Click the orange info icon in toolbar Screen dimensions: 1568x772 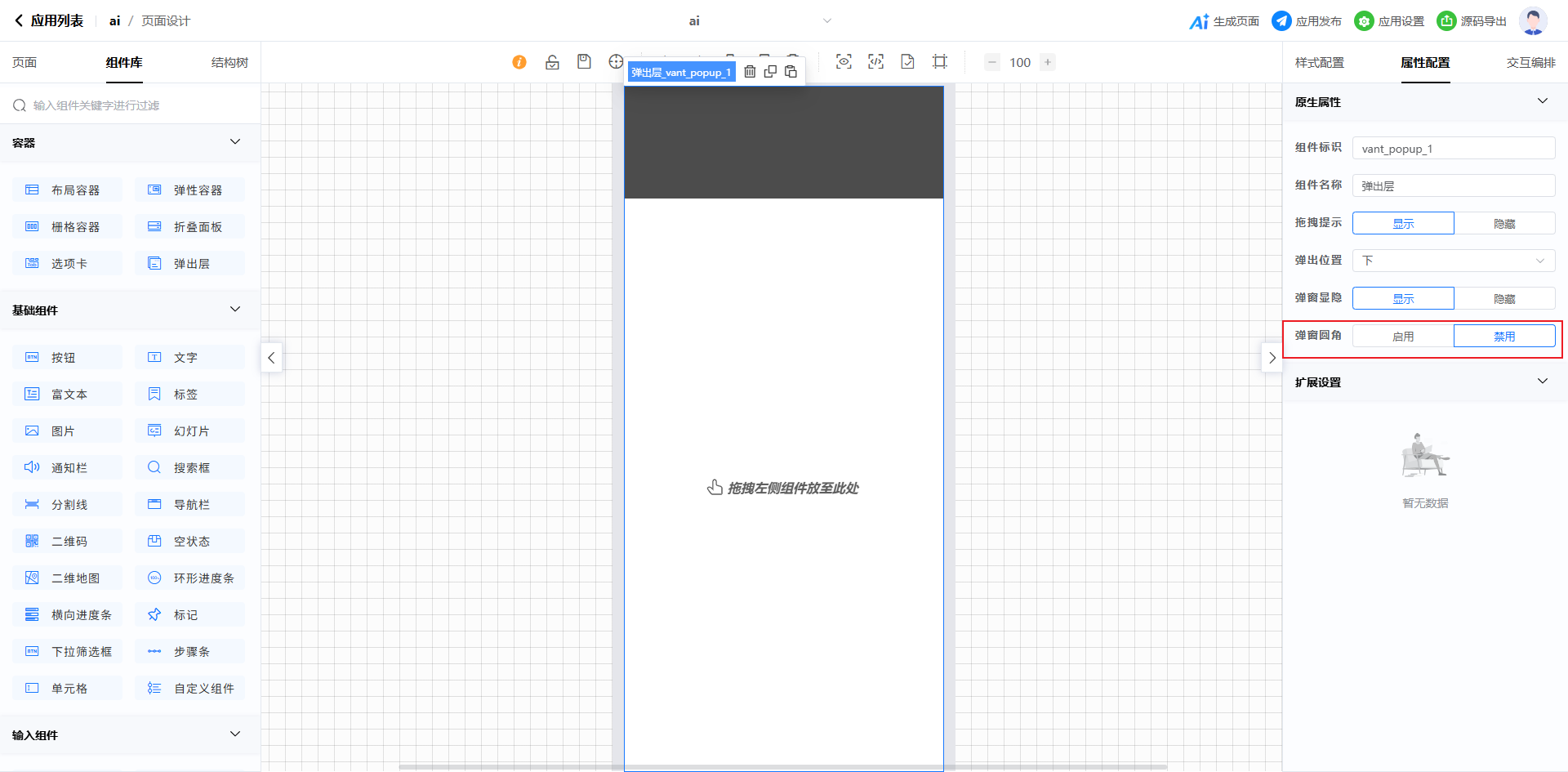519,62
